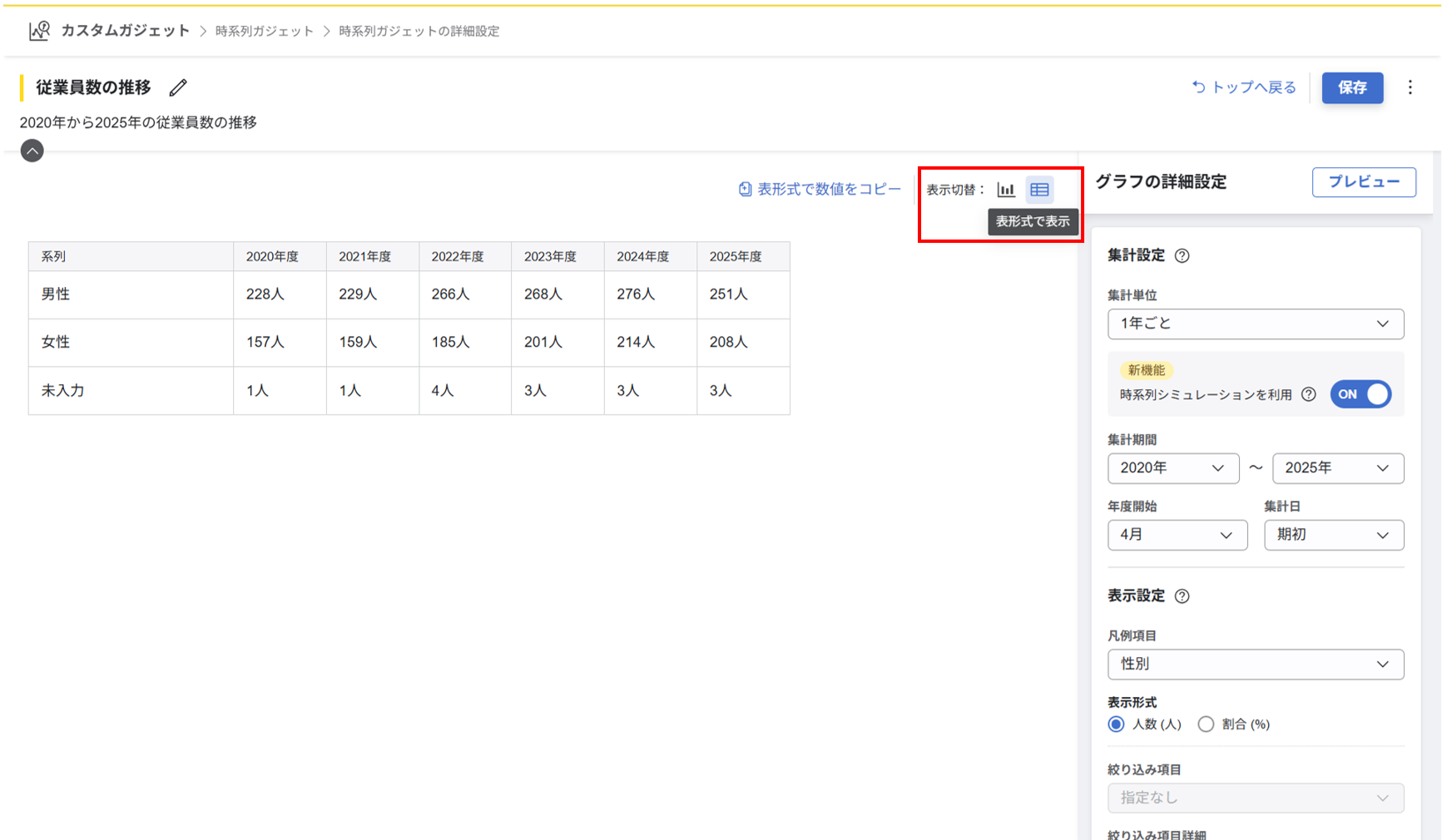This screenshot has width=1442, height=840.
Task: Switch to bar chart view
Action: pyautogui.click(x=1007, y=189)
